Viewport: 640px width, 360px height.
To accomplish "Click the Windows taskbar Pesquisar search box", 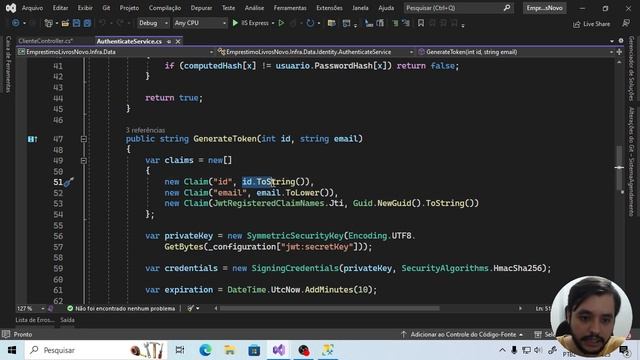I will point(96,350).
